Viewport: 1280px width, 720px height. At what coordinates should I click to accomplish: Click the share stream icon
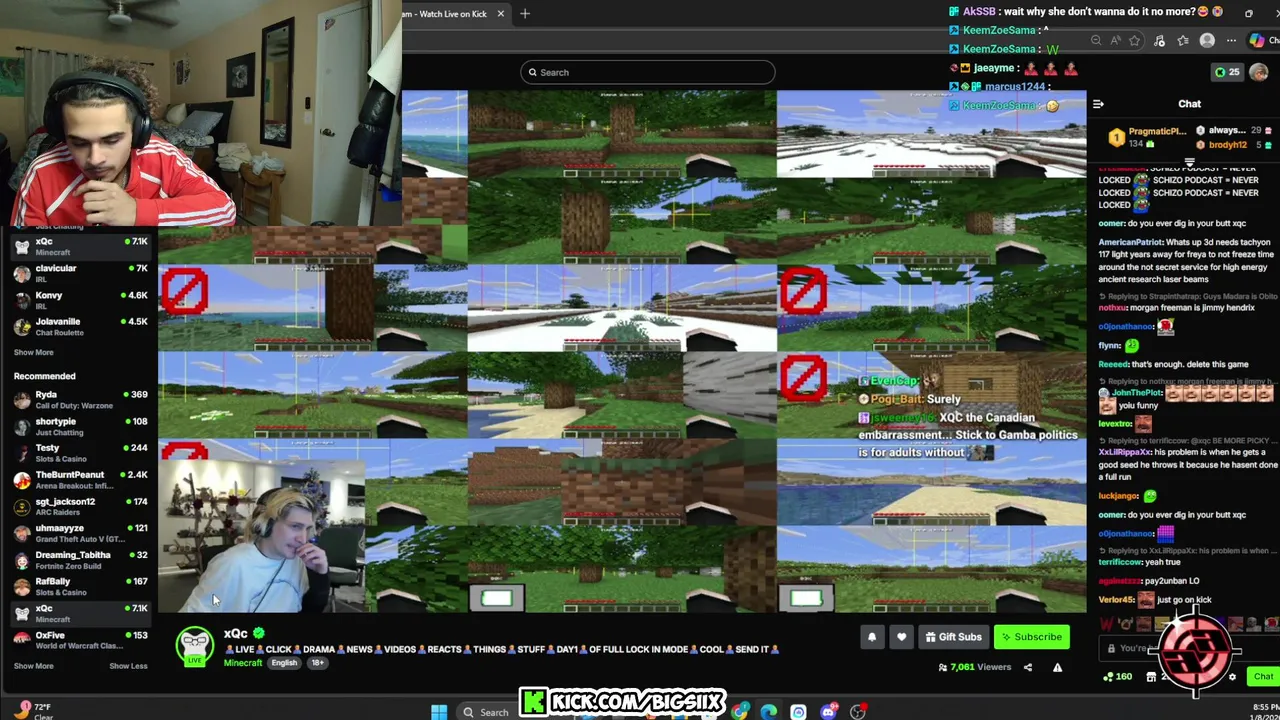coord(1028,667)
